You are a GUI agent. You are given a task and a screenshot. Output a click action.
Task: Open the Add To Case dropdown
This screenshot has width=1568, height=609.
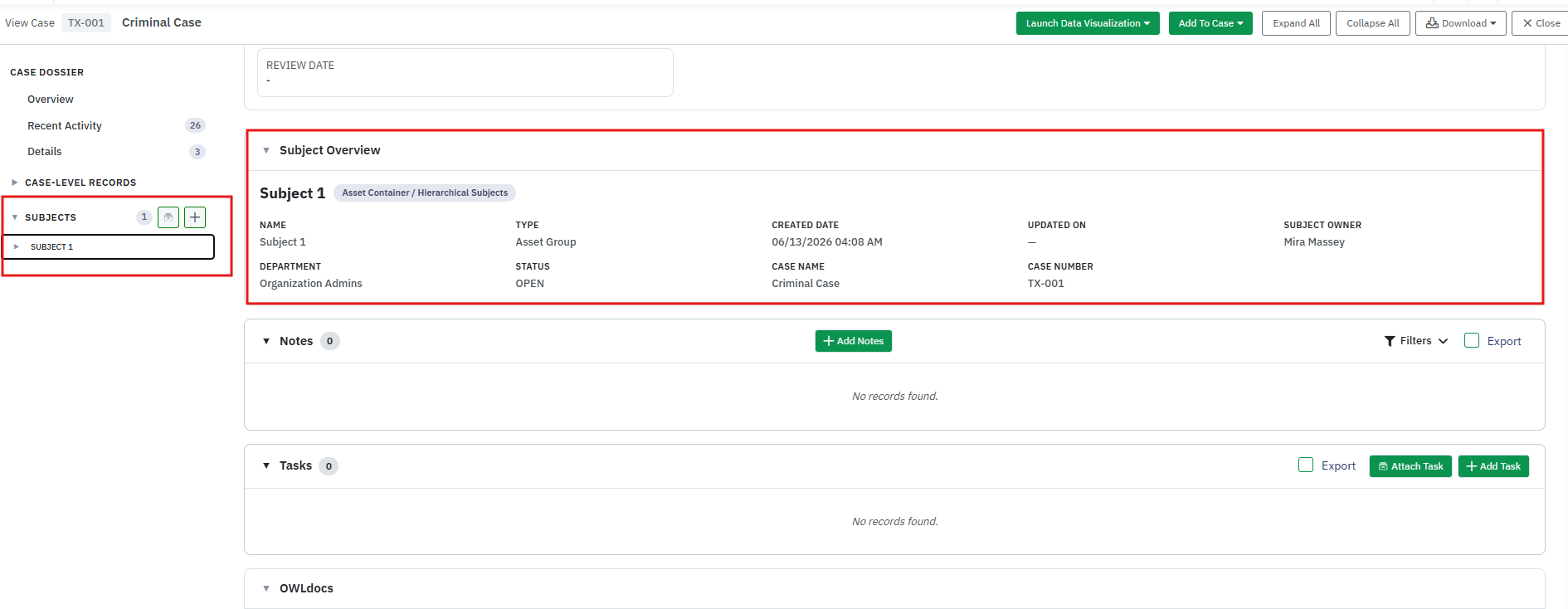tap(1210, 23)
